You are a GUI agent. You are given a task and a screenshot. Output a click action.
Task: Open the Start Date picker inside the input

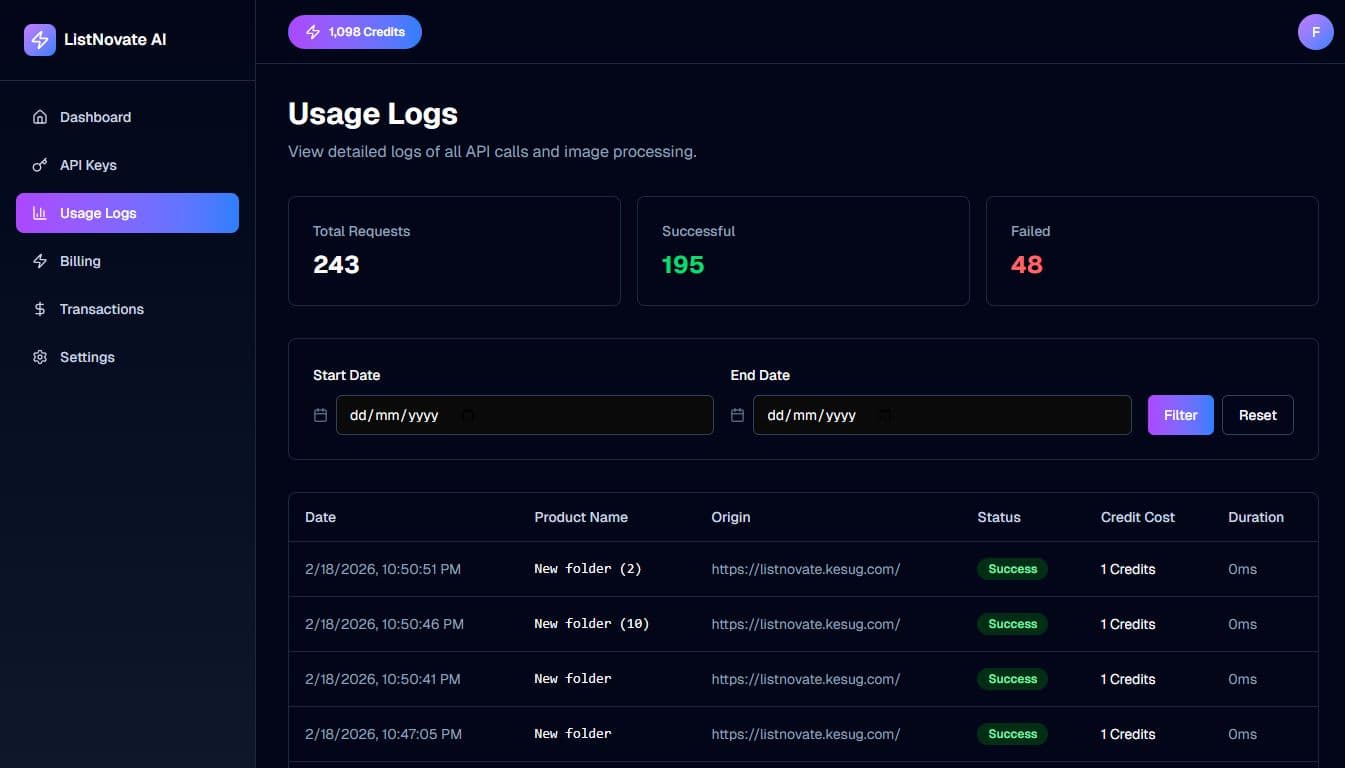click(466, 415)
